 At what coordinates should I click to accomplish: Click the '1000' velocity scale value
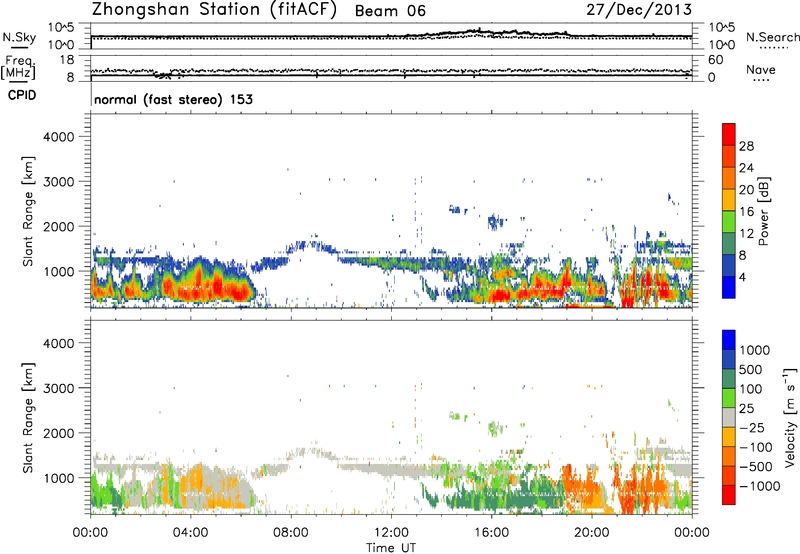pyautogui.click(x=755, y=350)
